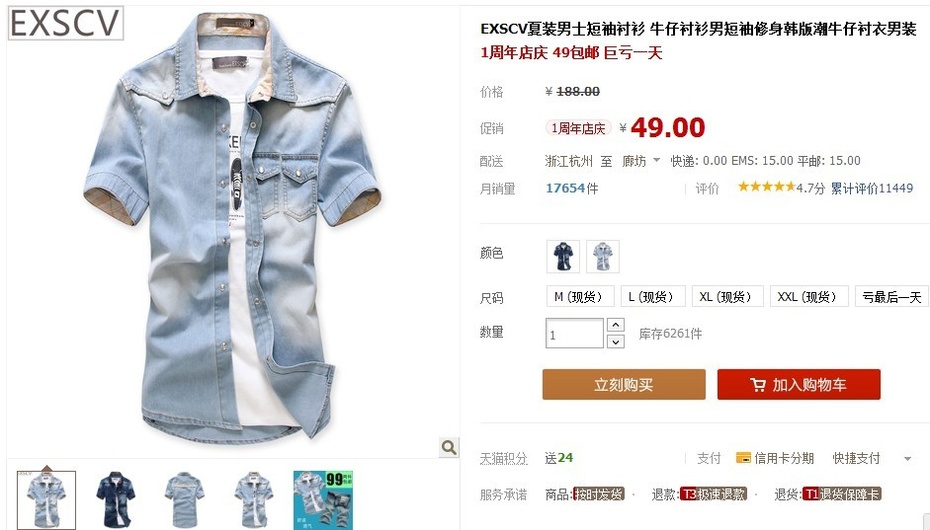Click the EXSCV brand logo

65,24
